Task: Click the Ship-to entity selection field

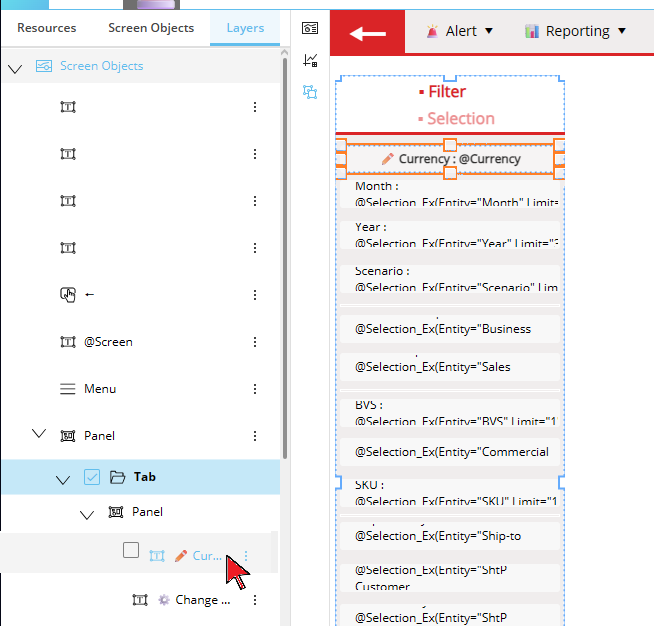Action: point(450,536)
